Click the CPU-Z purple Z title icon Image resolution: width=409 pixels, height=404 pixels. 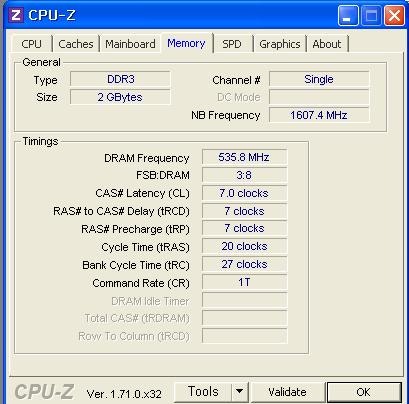coord(16,15)
